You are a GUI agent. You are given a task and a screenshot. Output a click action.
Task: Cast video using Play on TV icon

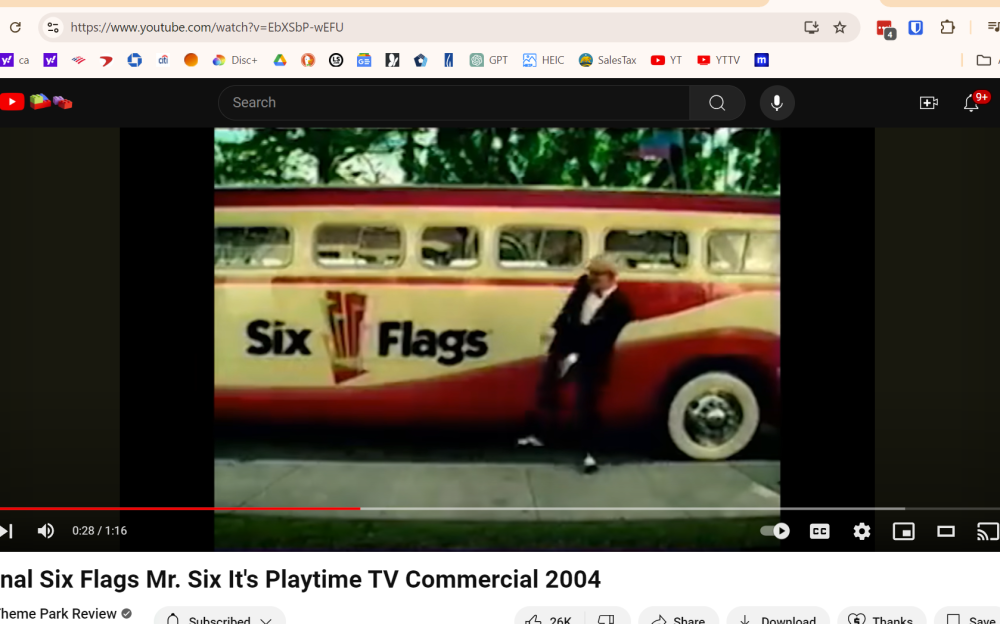(x=987, y=531)
